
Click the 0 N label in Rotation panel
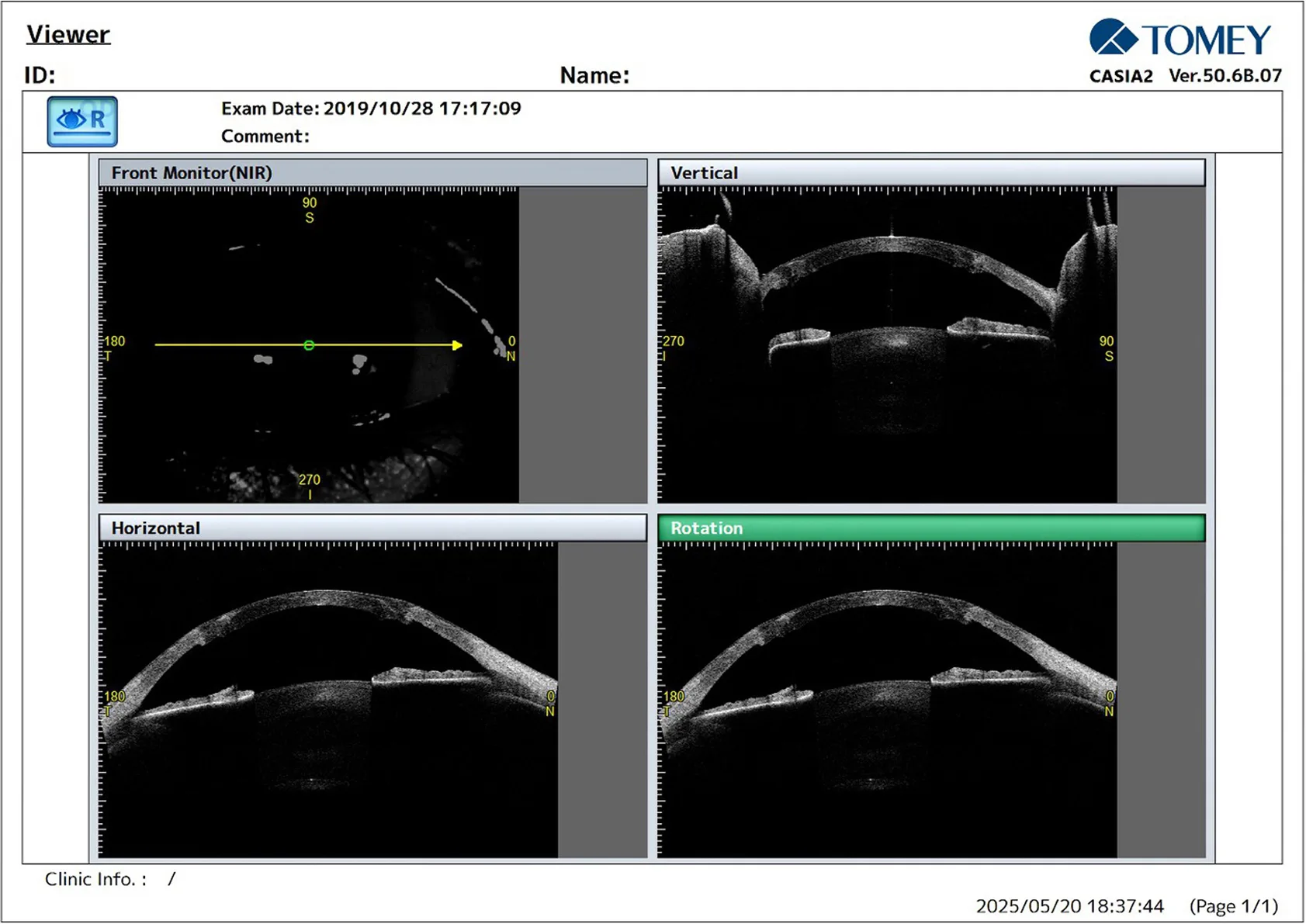(1109, 704)
